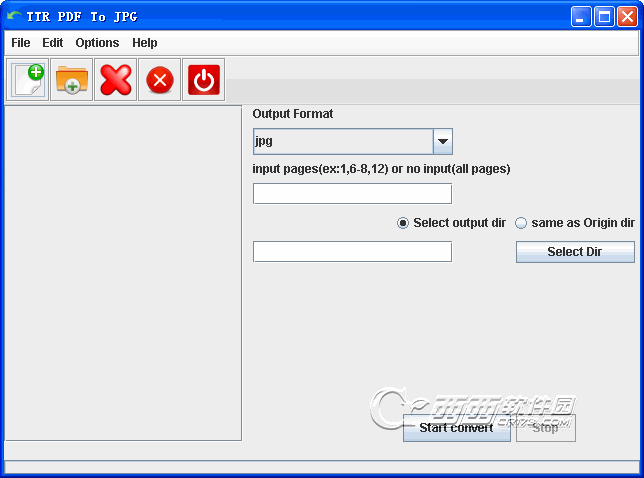644x478 pixels.
Task: Click the Select Dir button
Action: pyautogui.click(x=575, y=252)
